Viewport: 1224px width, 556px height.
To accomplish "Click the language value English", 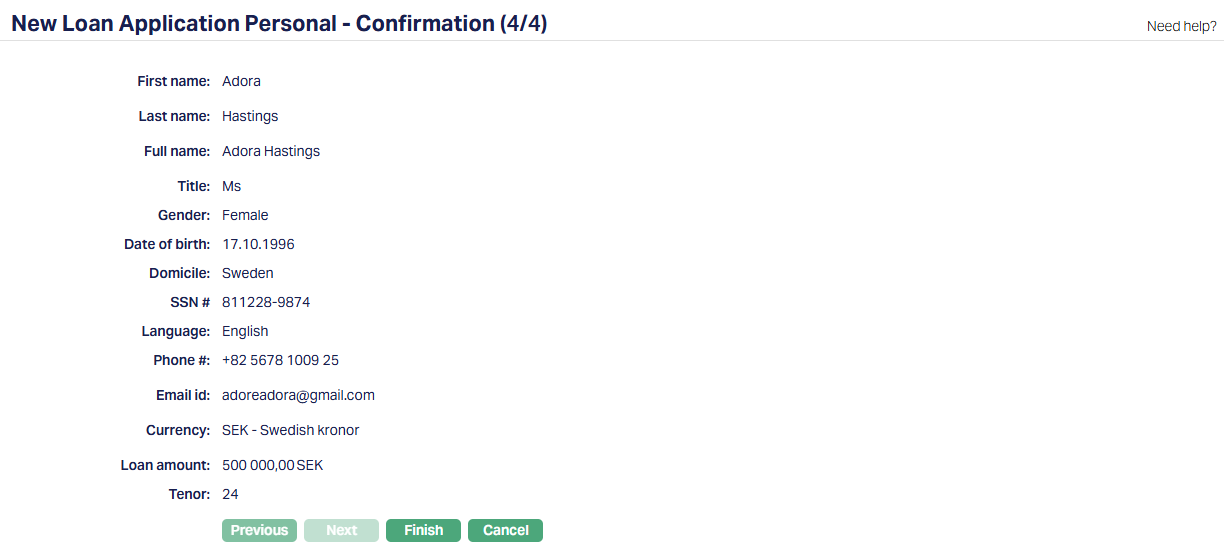I will pos(245,331).
